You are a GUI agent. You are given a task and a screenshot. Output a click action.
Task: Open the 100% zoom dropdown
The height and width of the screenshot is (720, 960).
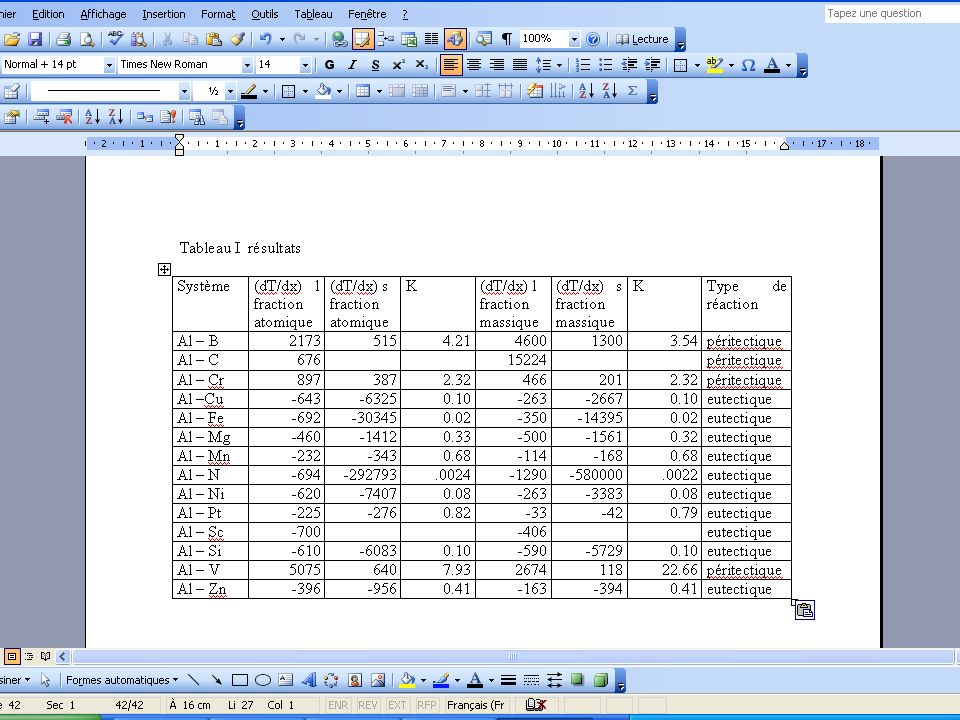click(x=574, y=39)
